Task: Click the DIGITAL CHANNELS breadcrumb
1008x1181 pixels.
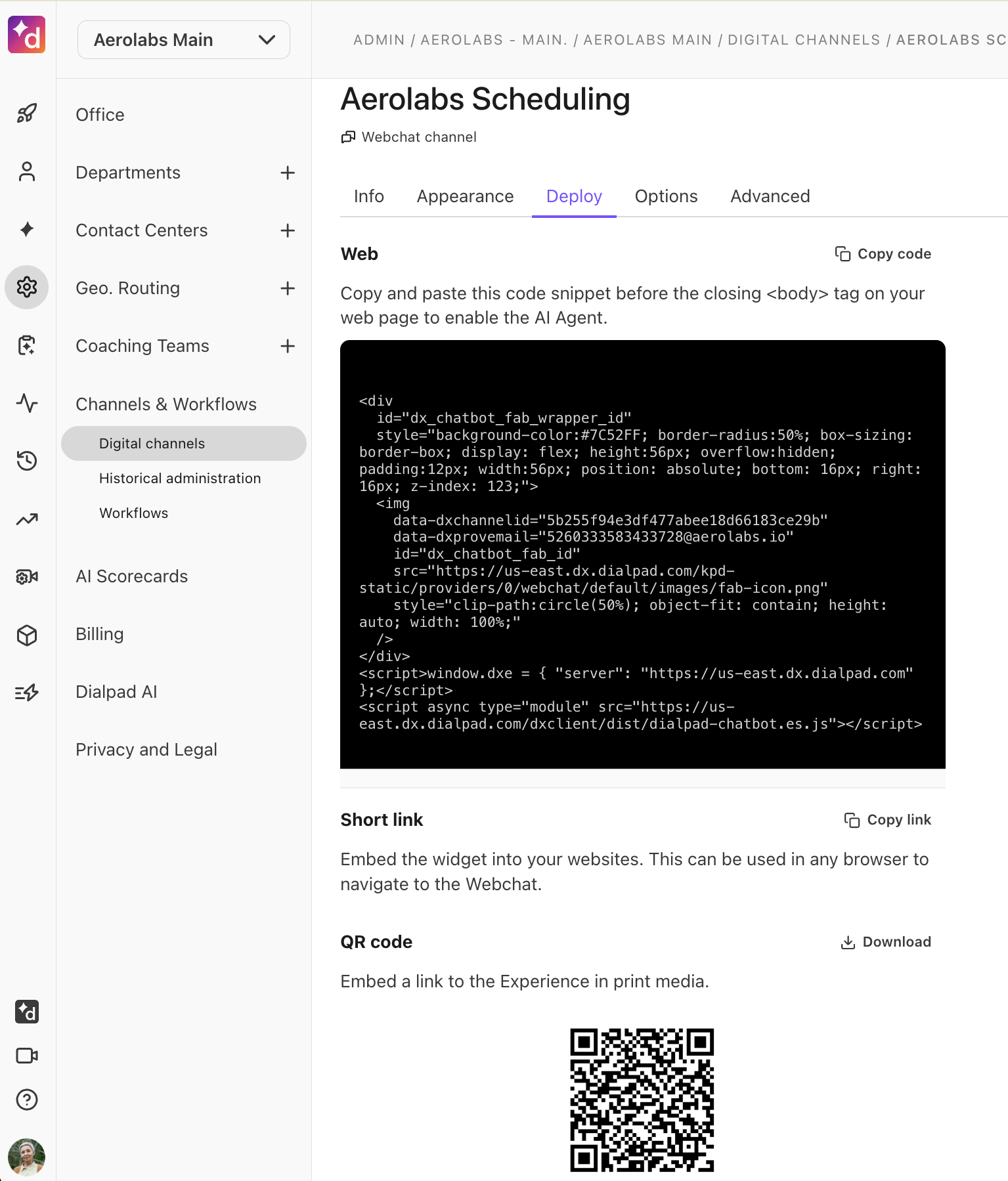Action: tap(804, 40)
